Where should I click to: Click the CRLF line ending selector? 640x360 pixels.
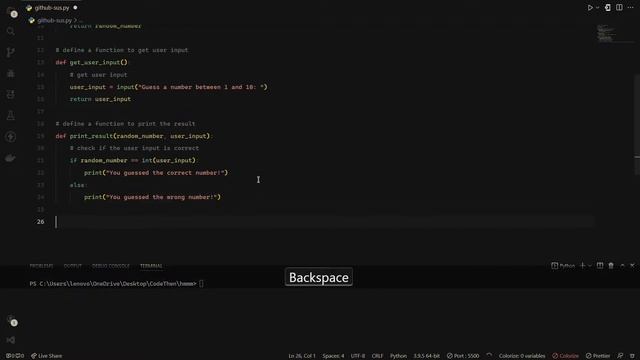[378, 356]
